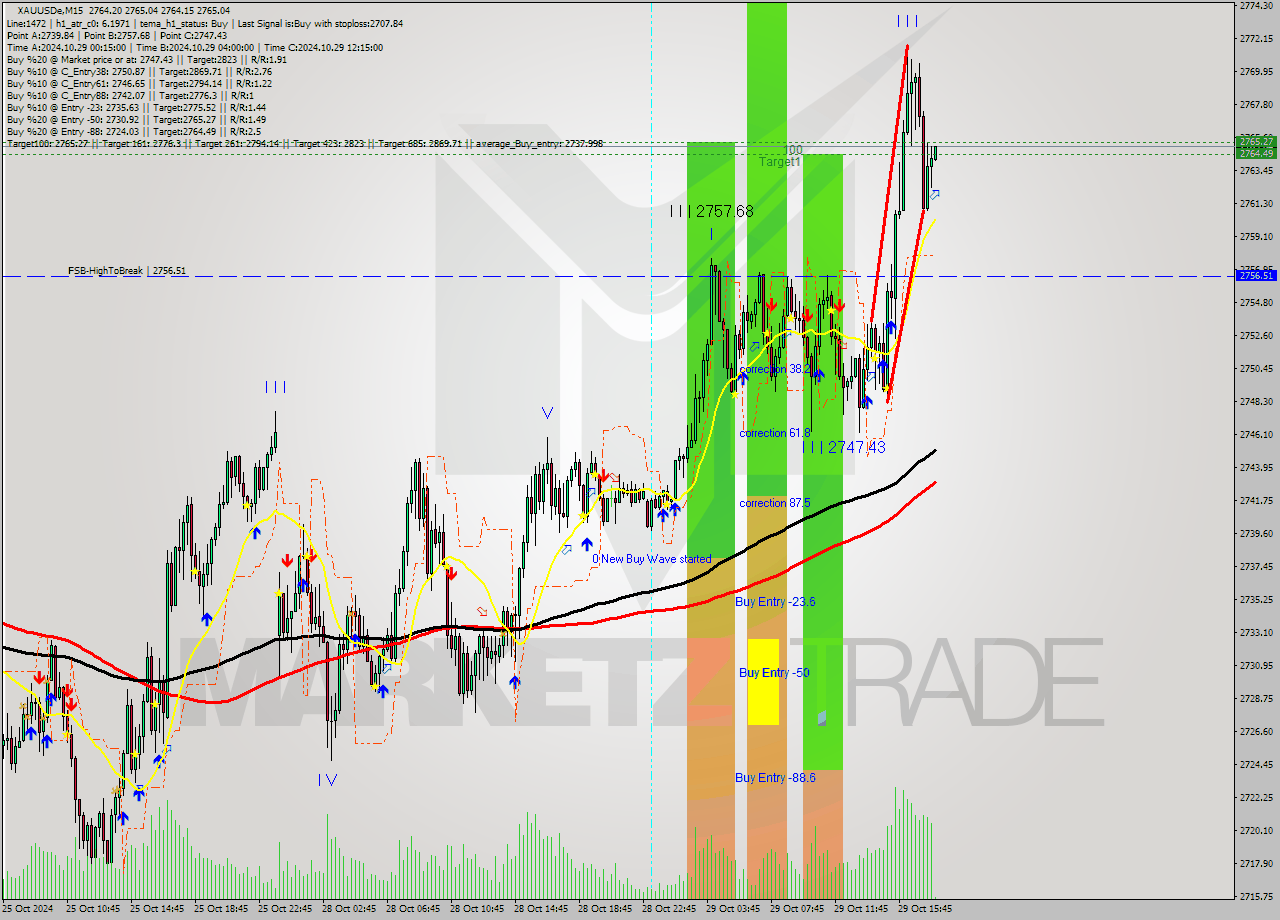Select the 'Buy Entry -88.6' label
The image size is (1280, 920).
click(x=775, y=777)
